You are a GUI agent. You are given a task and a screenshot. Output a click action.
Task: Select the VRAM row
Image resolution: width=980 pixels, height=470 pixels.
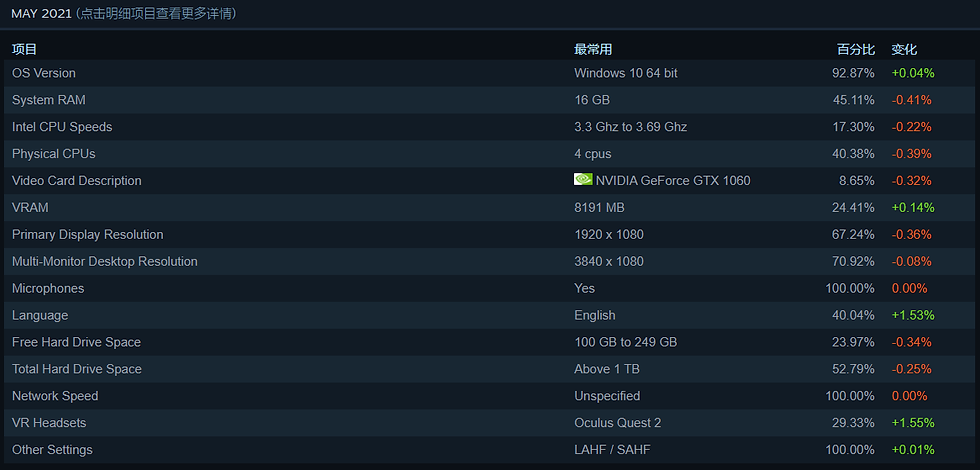coord(490,208)
